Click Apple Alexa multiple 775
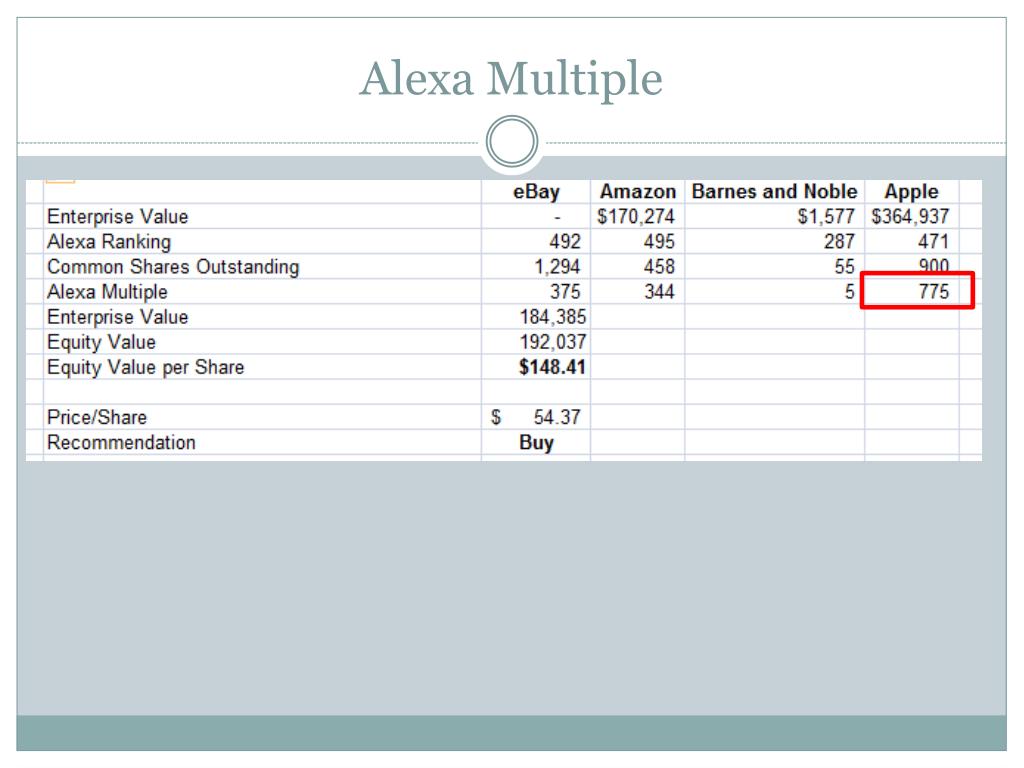 pos(933,292)
